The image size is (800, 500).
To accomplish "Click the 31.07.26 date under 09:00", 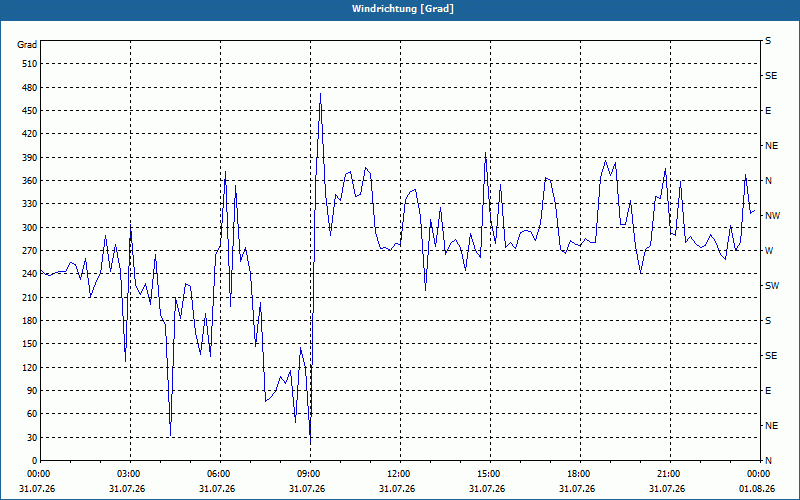I will tap(307, 489).
